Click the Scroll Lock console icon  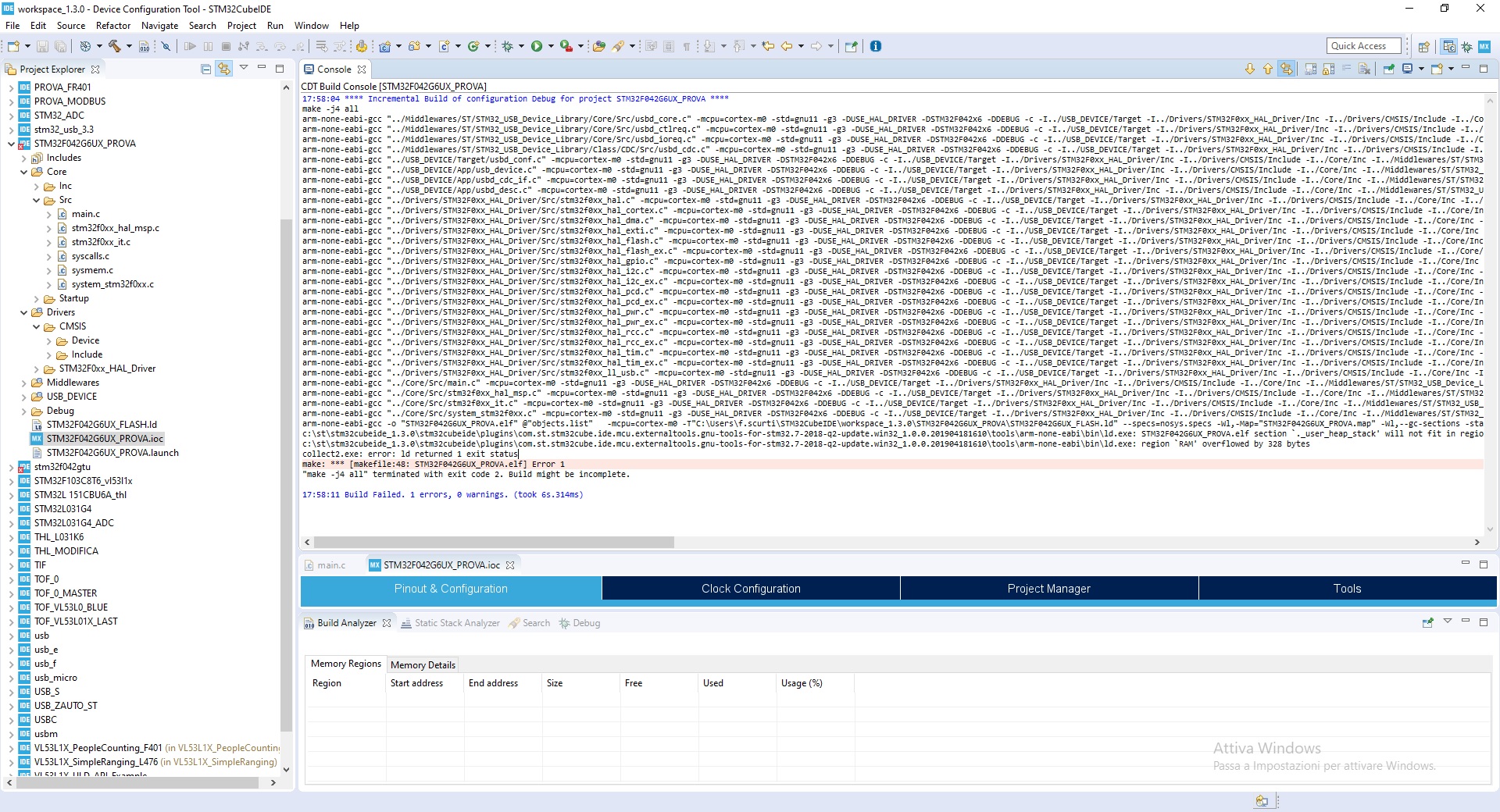pyautogui.click(x=1328, y=69)
